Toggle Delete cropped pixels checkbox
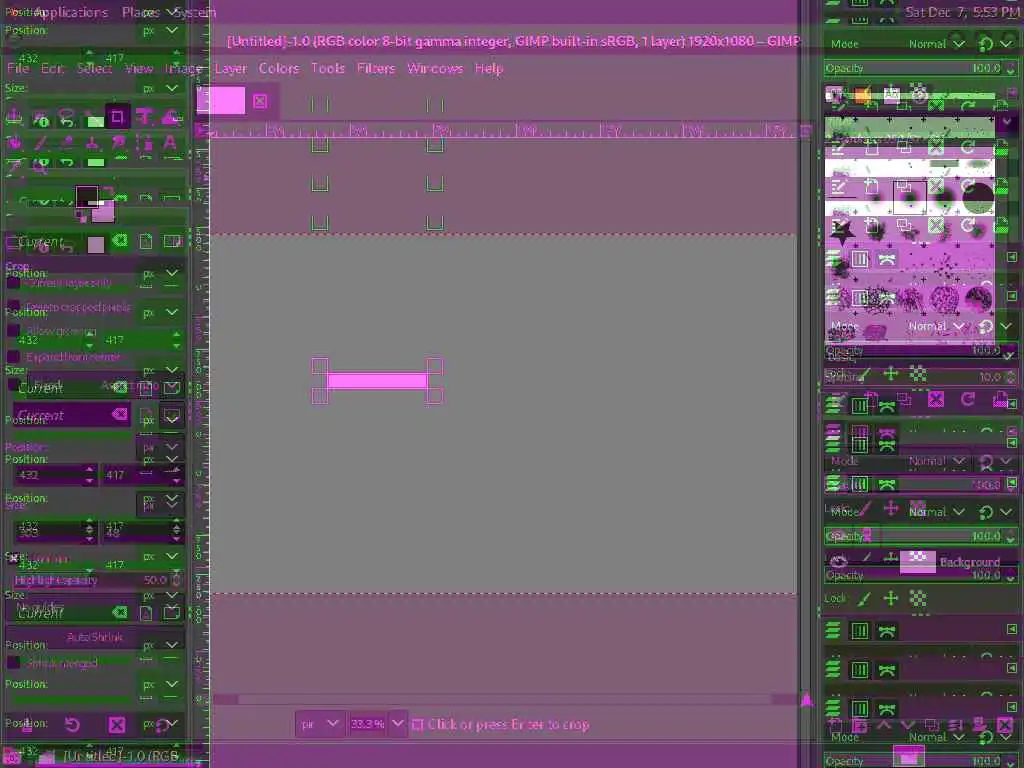1024x768 pixels. point(13,307)
